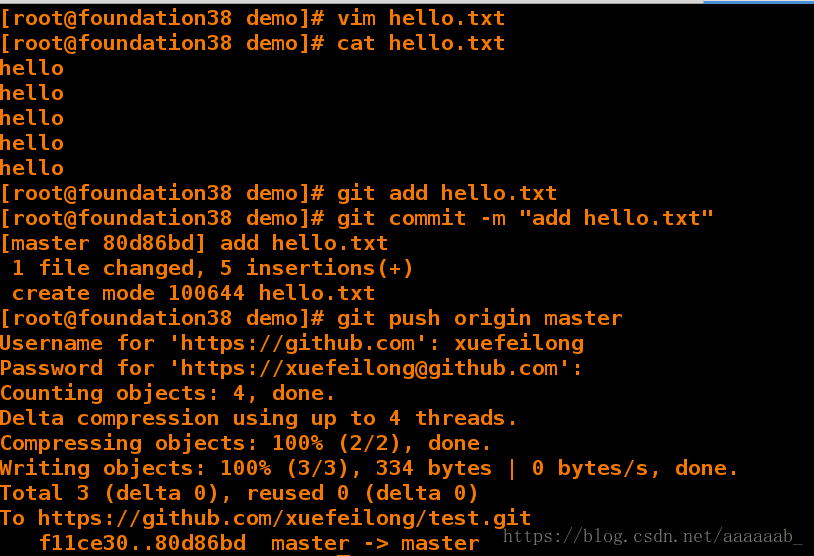Click the blog.csdn.net watermark link
814x556 pixels.
[x=653, y=536]
